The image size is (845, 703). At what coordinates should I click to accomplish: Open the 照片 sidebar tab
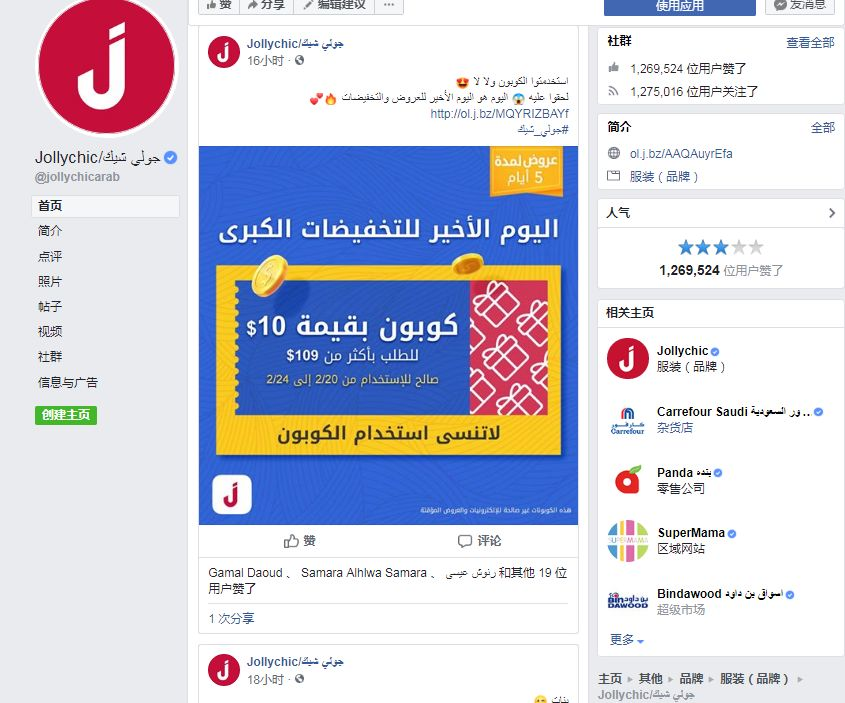click(x=50, y=281)
